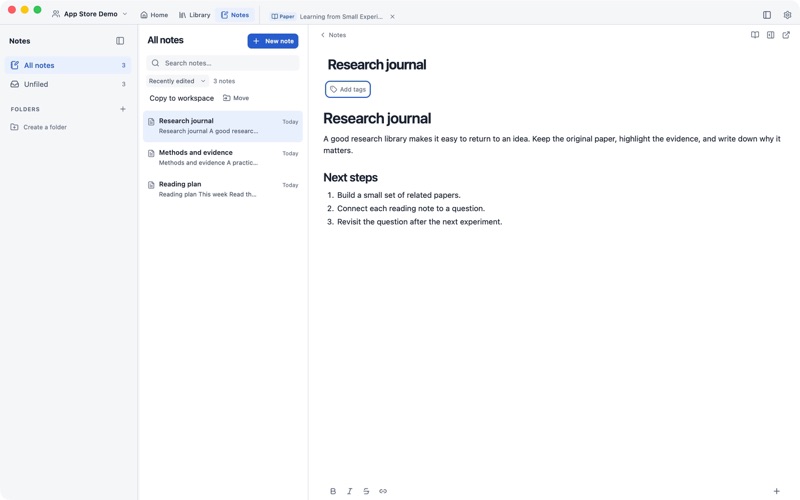Image resolution: width=800 pixels, height=500 pixels.
Task: Click the Notes breadcrumb link
Action: coord(337,35)
